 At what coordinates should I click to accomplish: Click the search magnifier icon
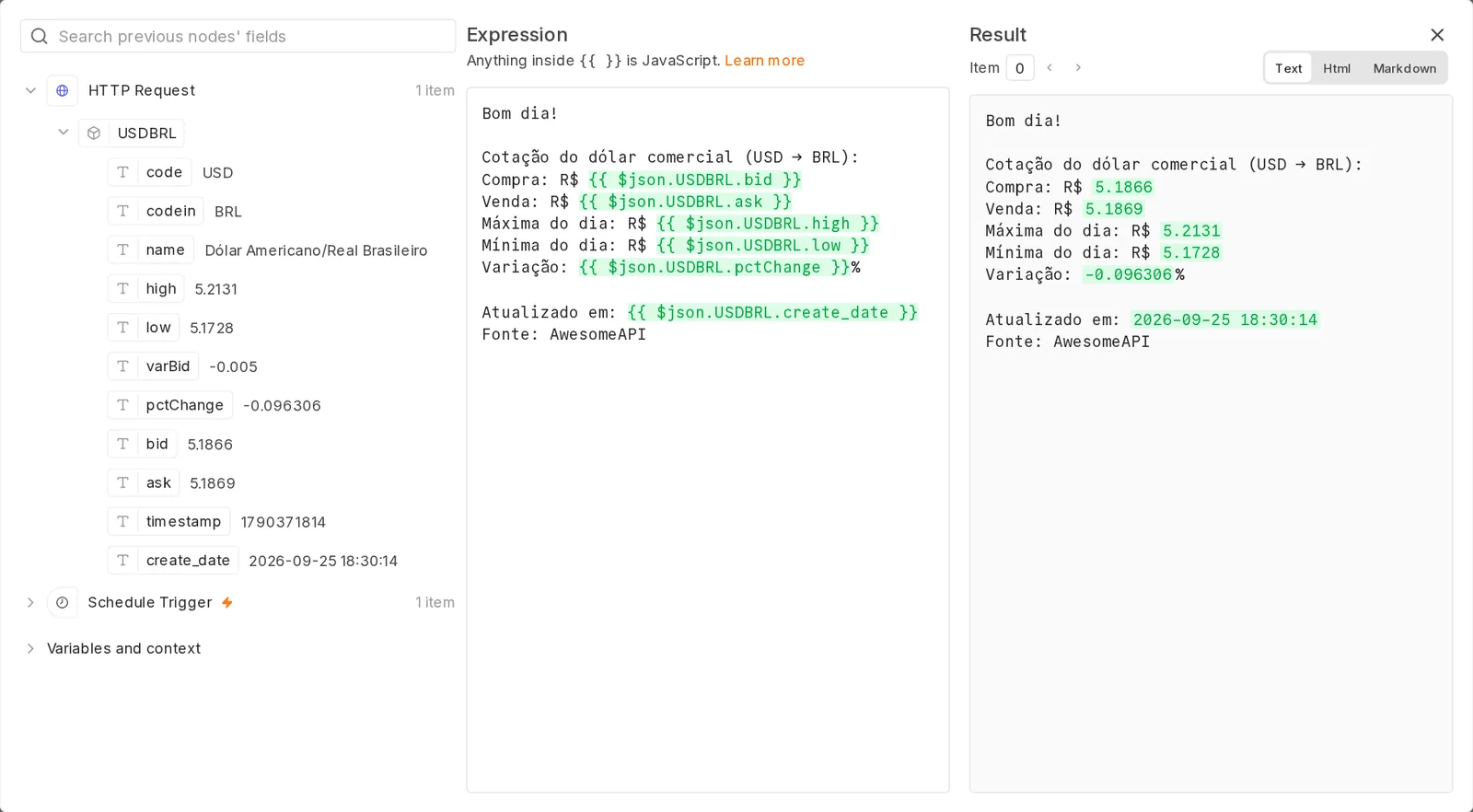click(39, 36)
